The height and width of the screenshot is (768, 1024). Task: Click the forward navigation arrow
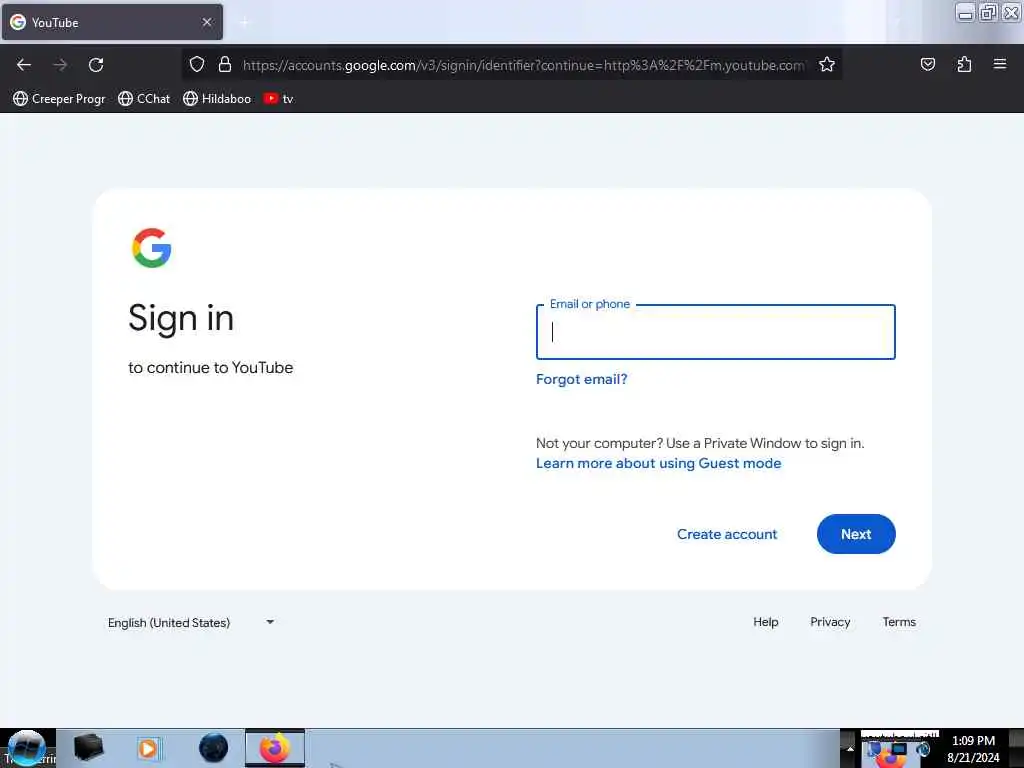click(60, 65)
